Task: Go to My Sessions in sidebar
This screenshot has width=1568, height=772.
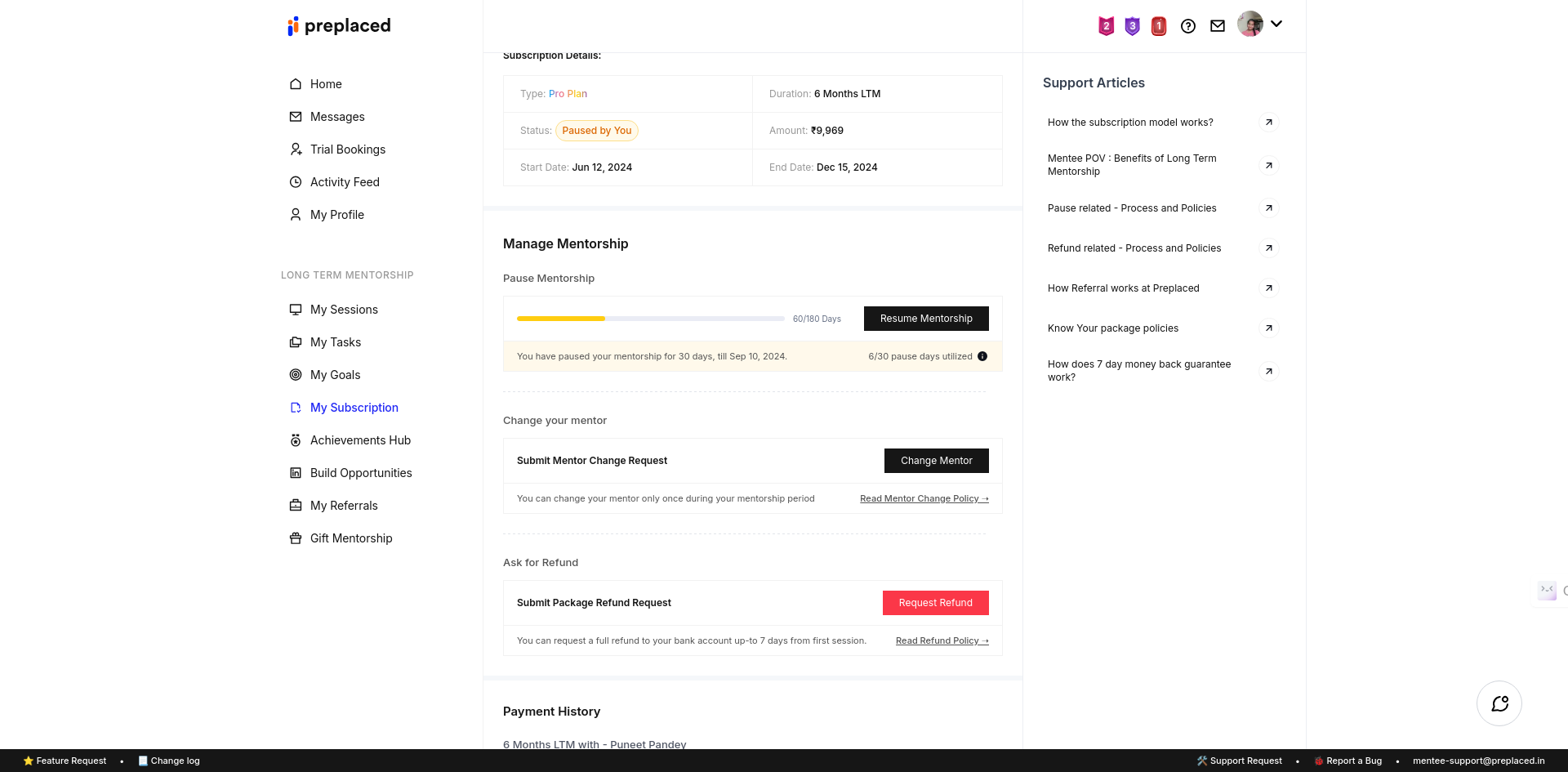Action: (x=344, y=310)
